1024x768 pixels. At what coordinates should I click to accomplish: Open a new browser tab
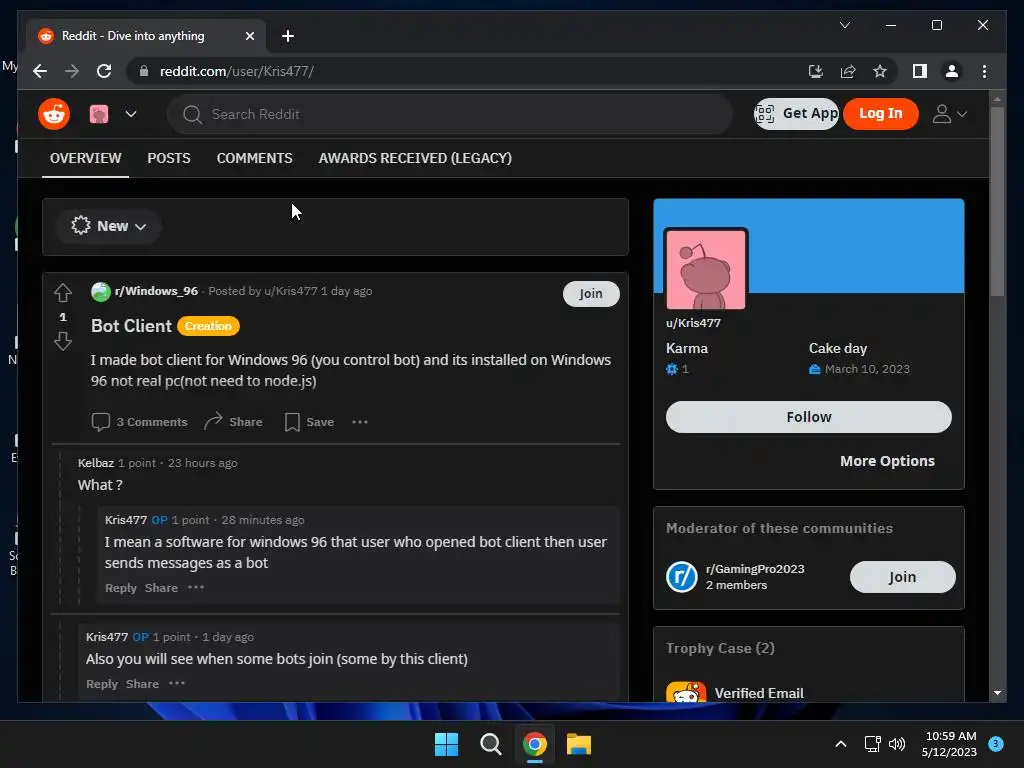click(x=287, y=36)
